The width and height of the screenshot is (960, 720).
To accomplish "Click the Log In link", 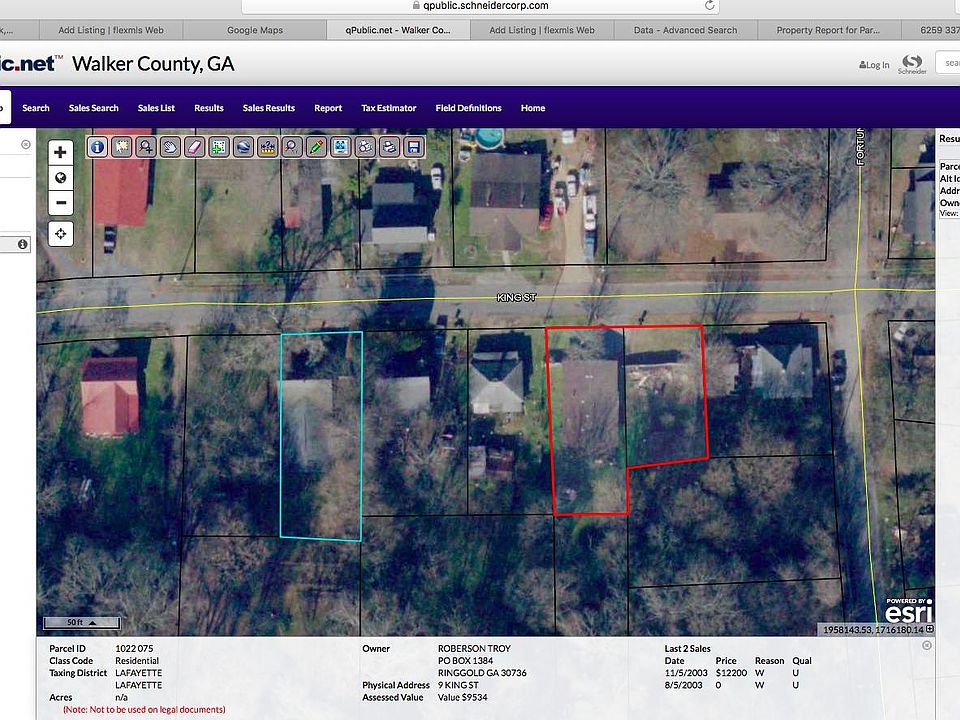I will 874,65.
